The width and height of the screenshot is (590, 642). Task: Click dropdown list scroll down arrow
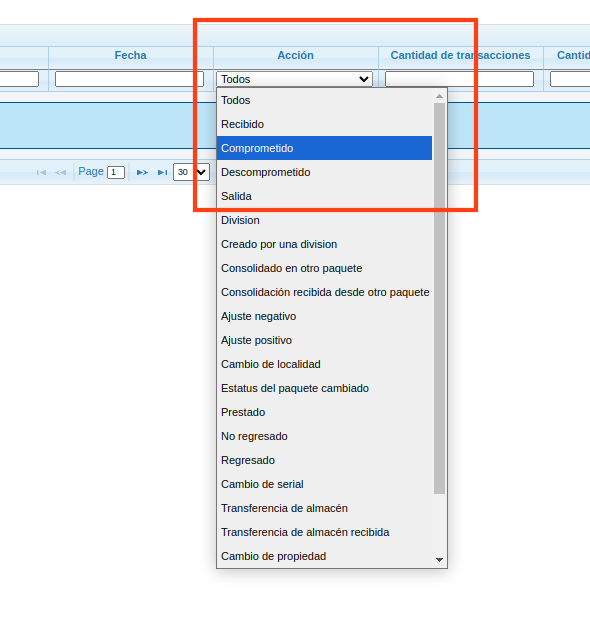(439, 560)
